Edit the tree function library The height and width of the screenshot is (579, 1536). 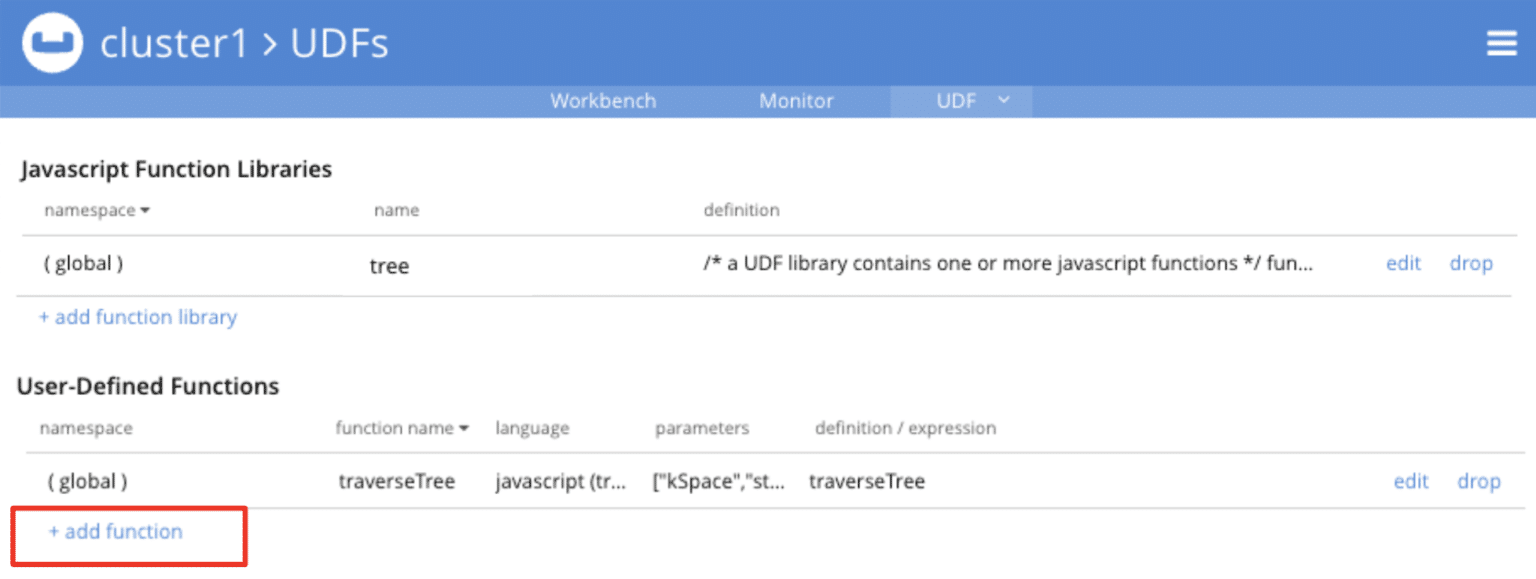click(x=1402, y=263)
